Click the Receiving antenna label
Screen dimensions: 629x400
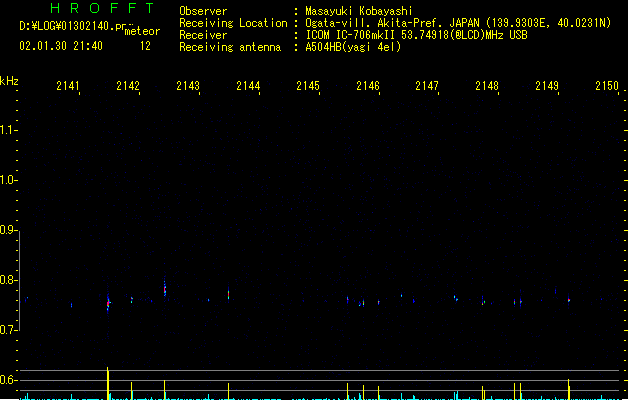[x=230, y=47]
